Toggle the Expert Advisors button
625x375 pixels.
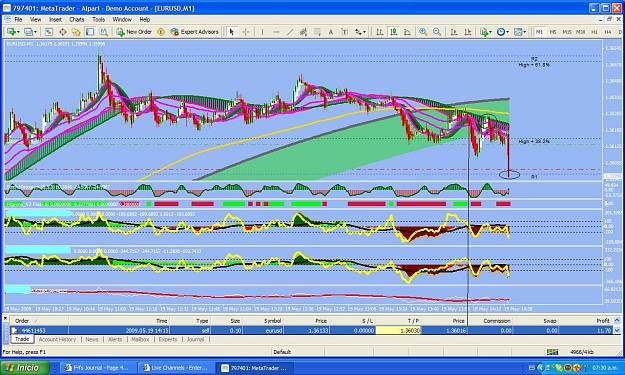[195, 32]
